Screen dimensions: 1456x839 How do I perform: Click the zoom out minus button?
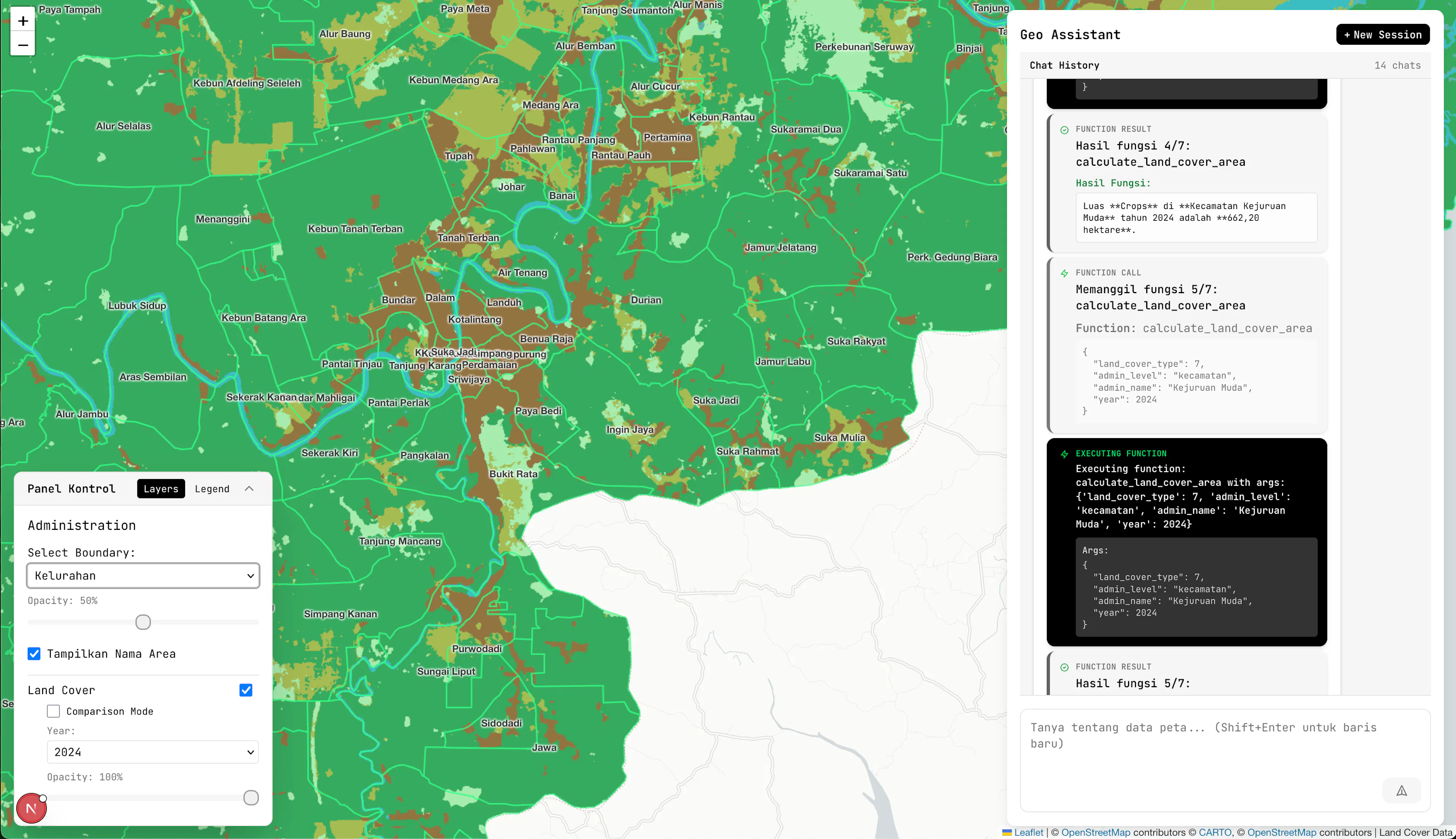point(22,45)
